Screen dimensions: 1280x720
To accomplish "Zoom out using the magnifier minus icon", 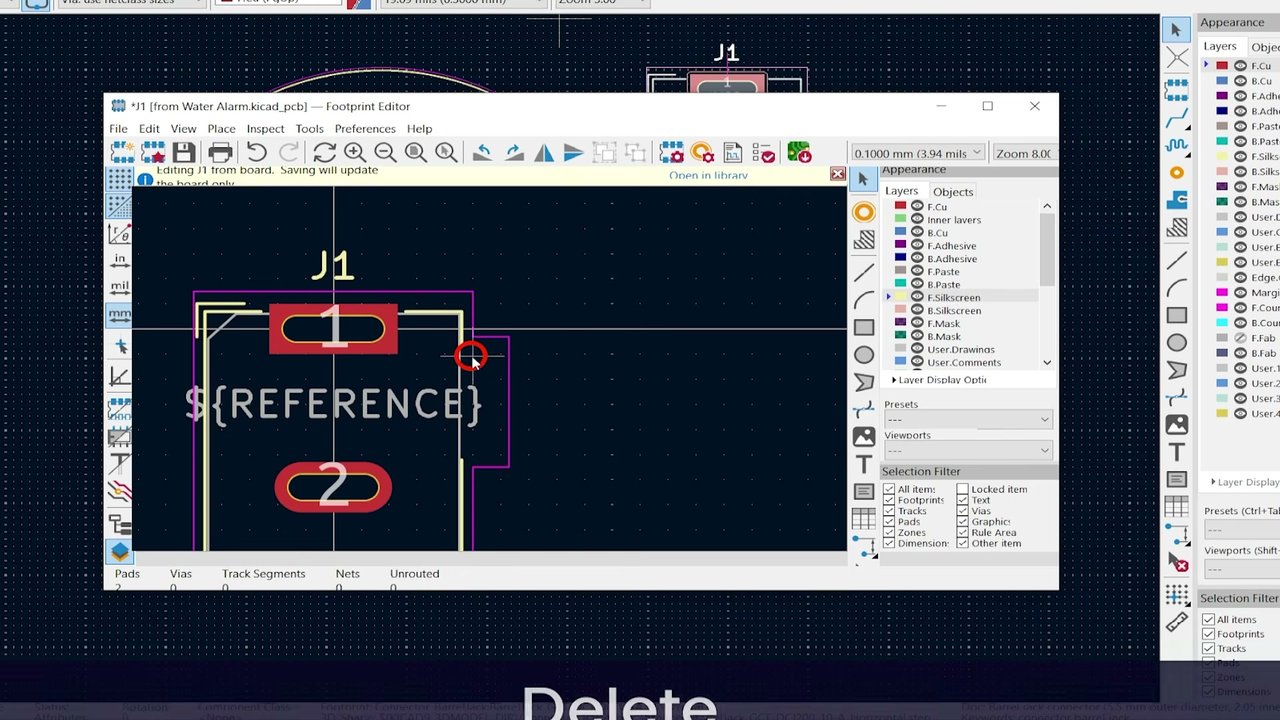I will 385,152.
